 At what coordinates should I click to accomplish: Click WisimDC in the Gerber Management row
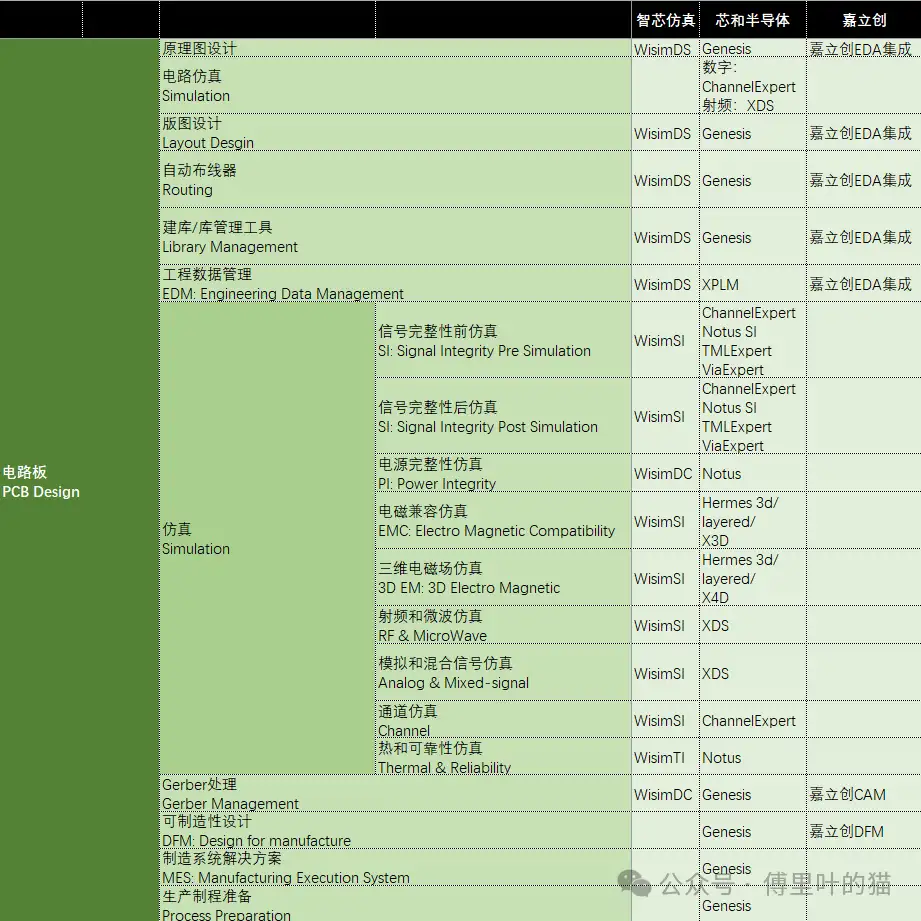point(665,794)
